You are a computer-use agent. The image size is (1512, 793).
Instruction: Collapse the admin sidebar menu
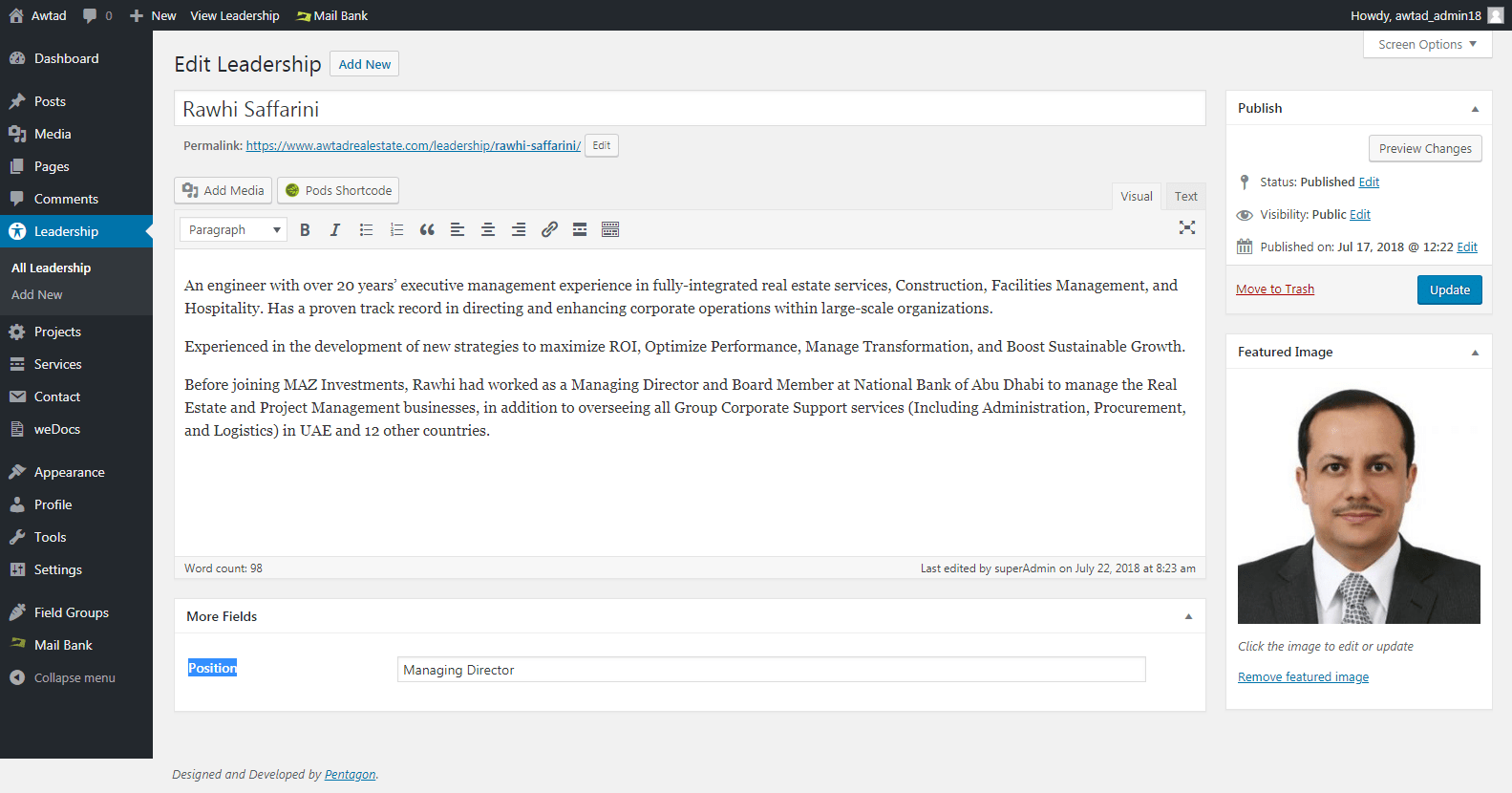click(x=76, y=677)
